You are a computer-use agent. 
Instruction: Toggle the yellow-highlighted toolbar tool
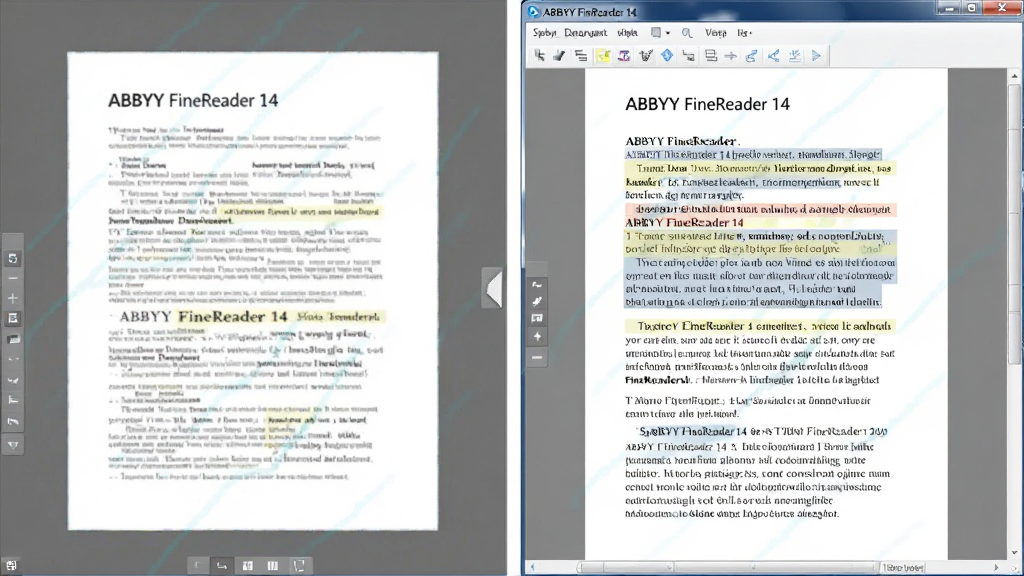click(x=603, y=56)
